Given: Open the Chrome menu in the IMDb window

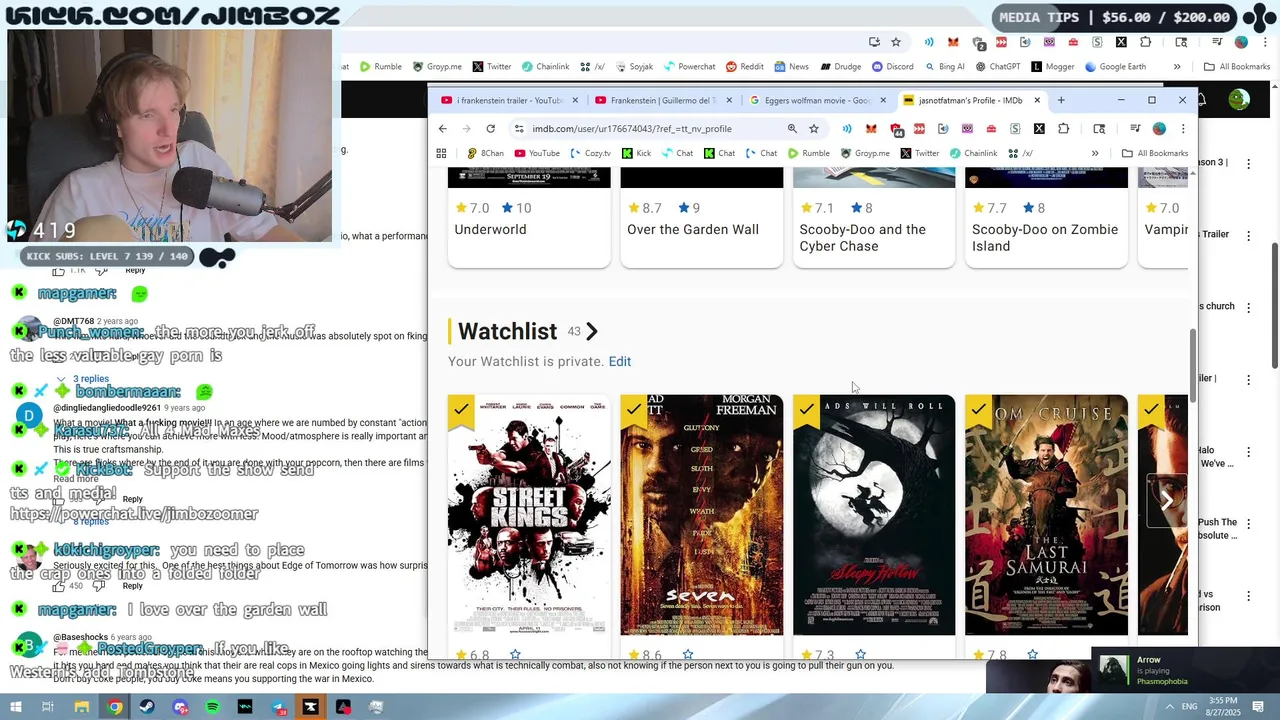Looking at the screenshot, I should pos(1183,128).
